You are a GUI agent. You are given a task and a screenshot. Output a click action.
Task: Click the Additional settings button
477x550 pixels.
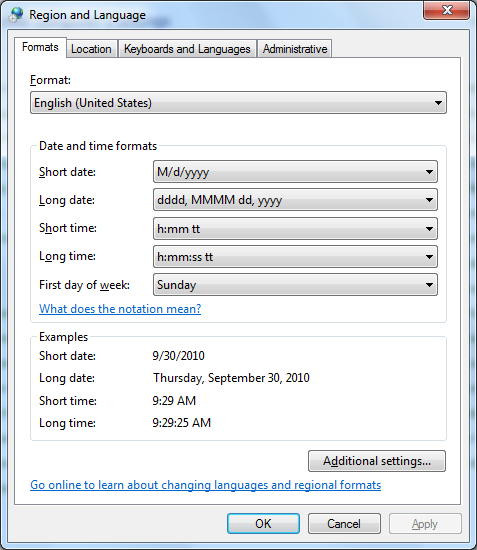point(377,461)
